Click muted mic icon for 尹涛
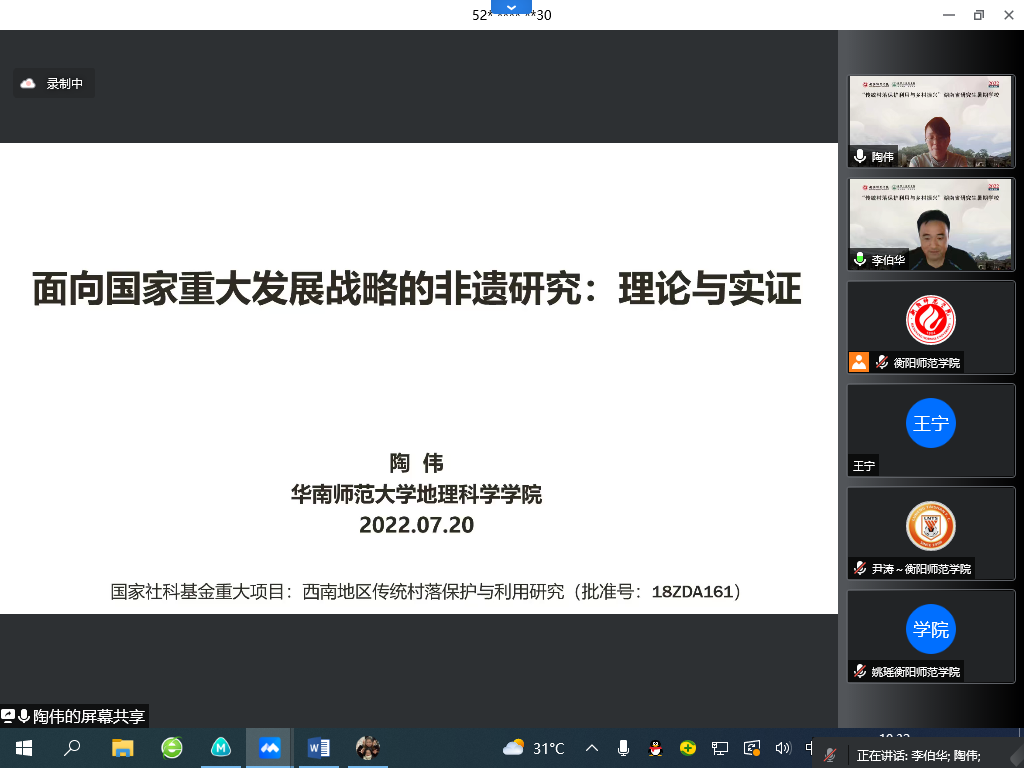This screenshot has width=1024, height=768. pos(860,568)
